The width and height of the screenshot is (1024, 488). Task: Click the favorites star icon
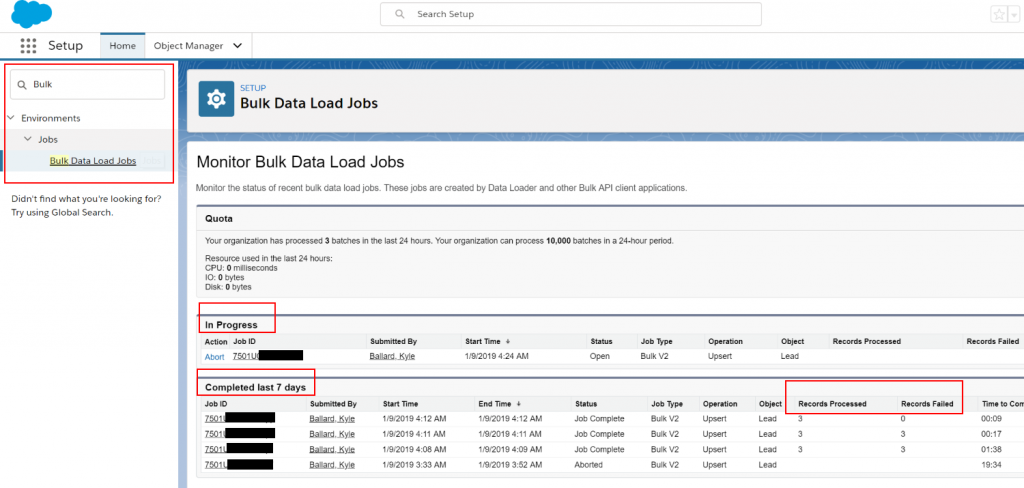coord(999,14)
